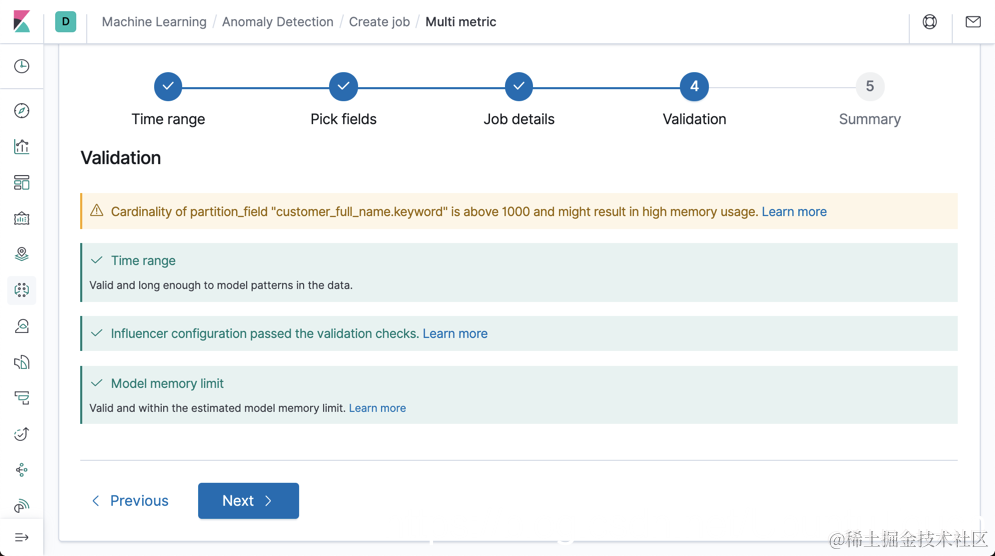Screen dimensions: 995x556
Task: Open the newsfeed mail icon
Action: pyautogui.click(x=973, y=22)
